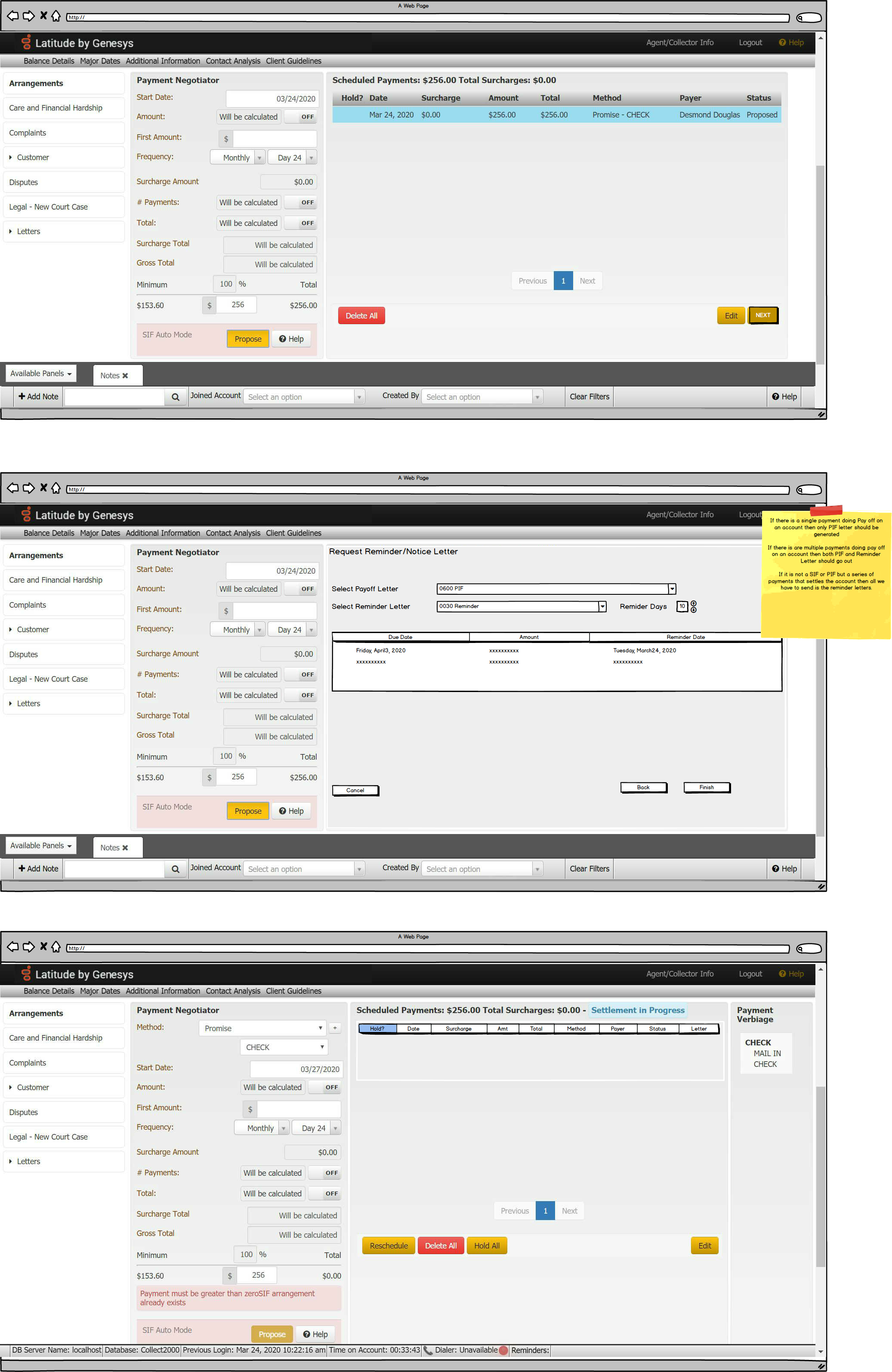The width and height of the screenshot is (892, 1372).
Task: Click the Start Date field in top negotiator
Action: [x=271, y=99]
